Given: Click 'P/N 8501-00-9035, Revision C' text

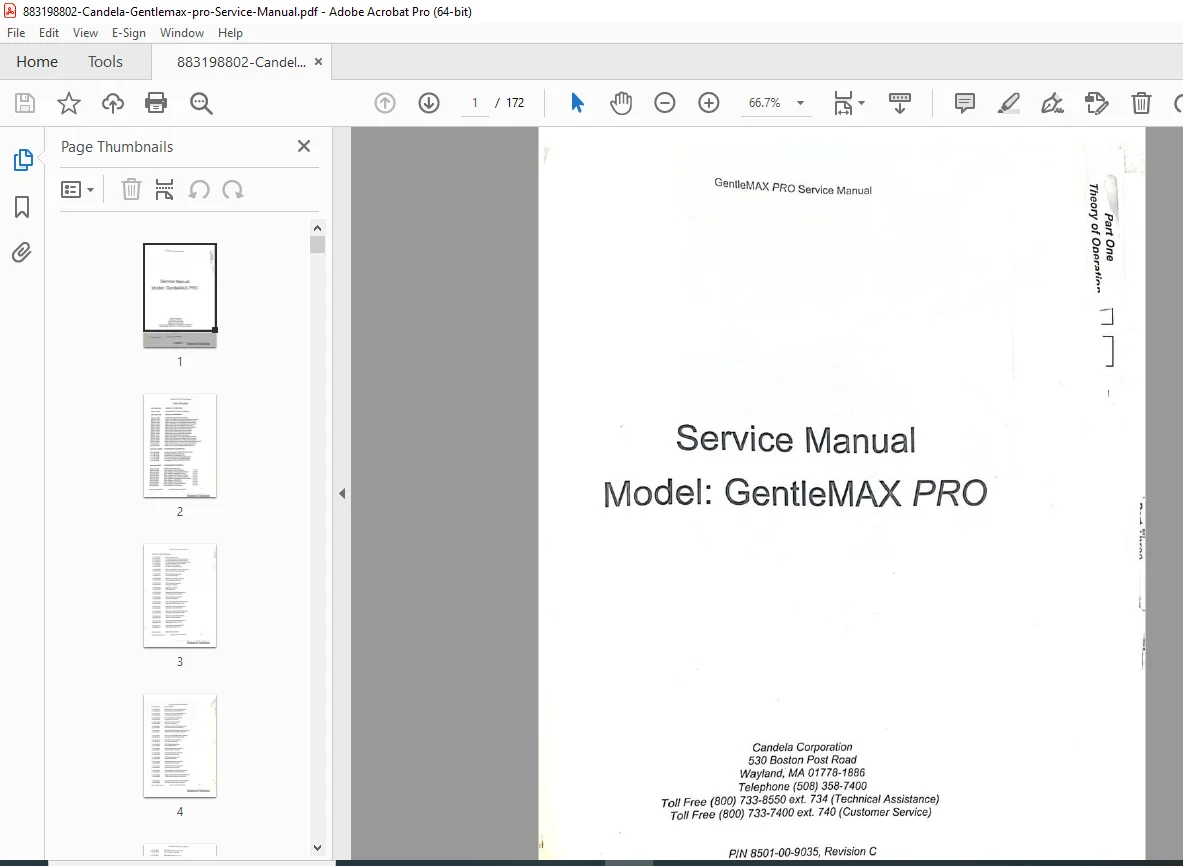Looking at the screenshot, I should [802, 852].
